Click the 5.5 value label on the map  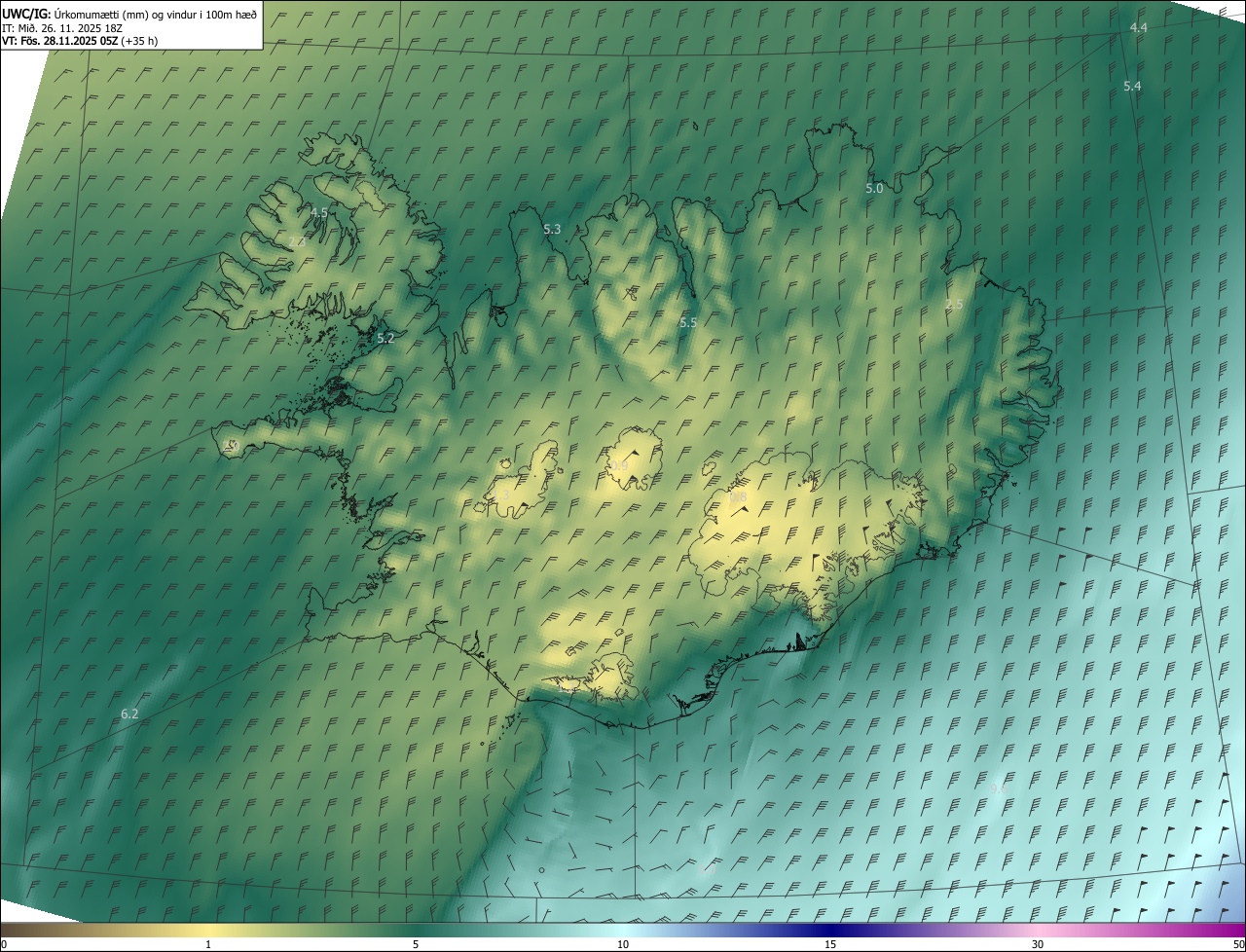pyautogui.click(x=688, y=322)
